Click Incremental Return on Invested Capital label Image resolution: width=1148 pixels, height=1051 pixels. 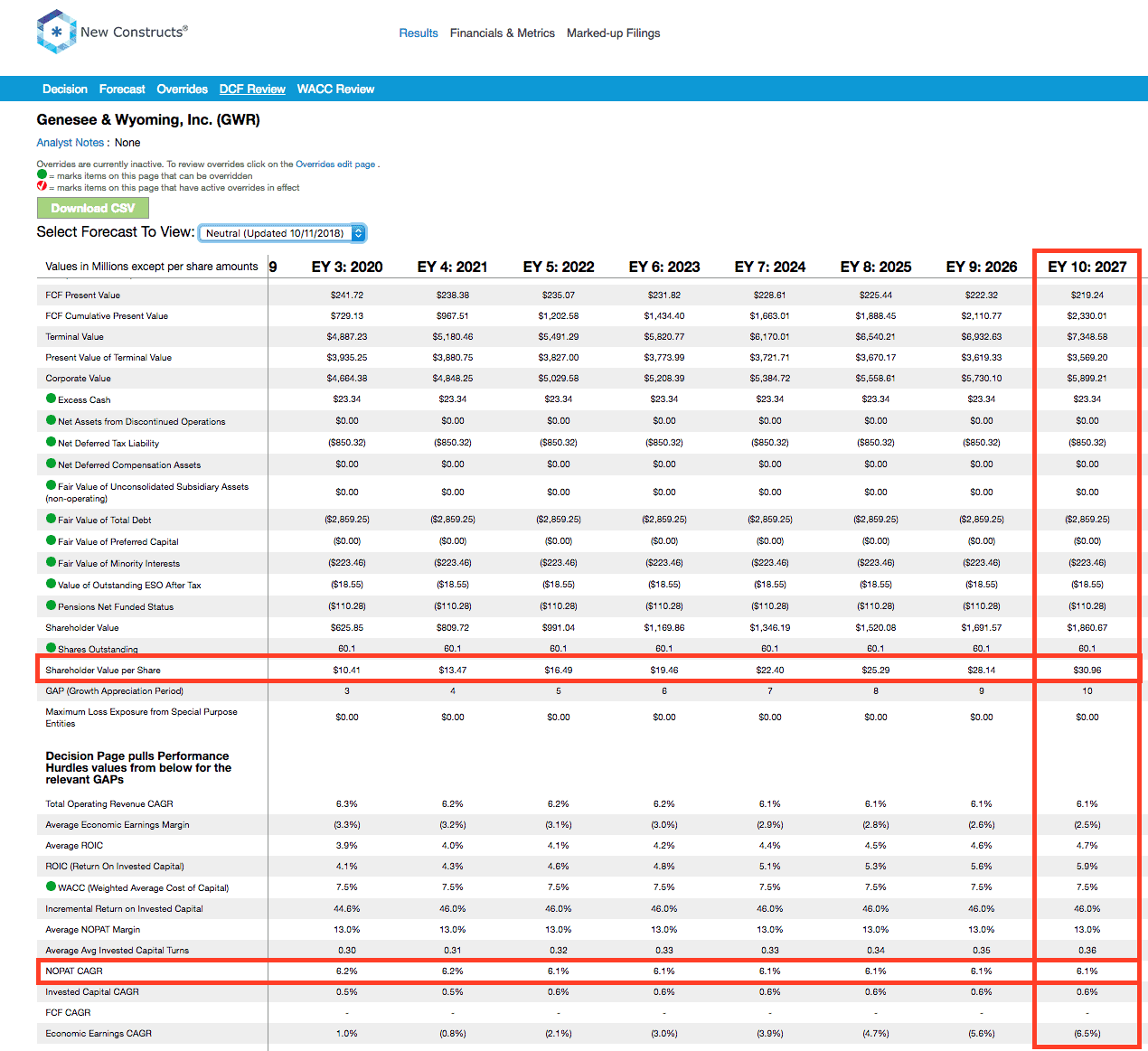(125, 908)
